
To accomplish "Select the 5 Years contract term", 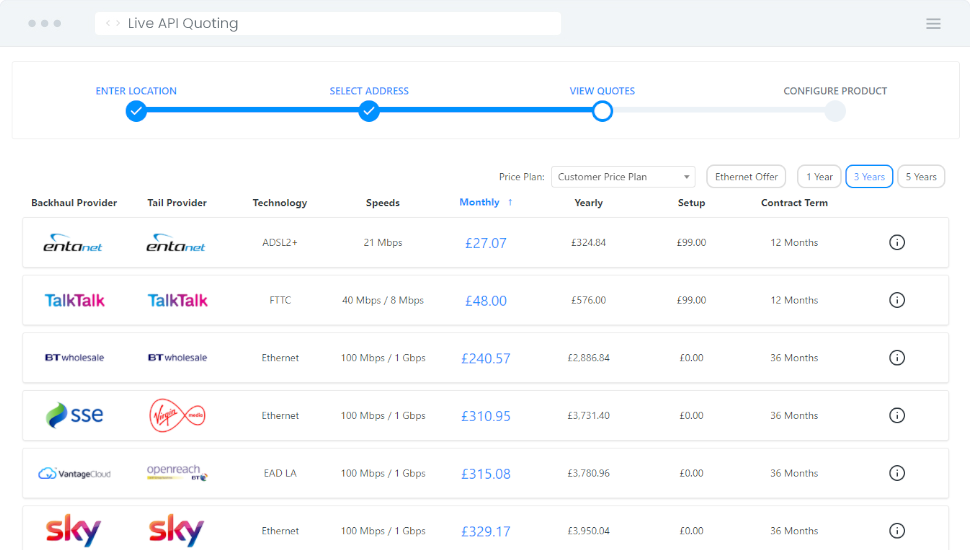I will (921, 176).
